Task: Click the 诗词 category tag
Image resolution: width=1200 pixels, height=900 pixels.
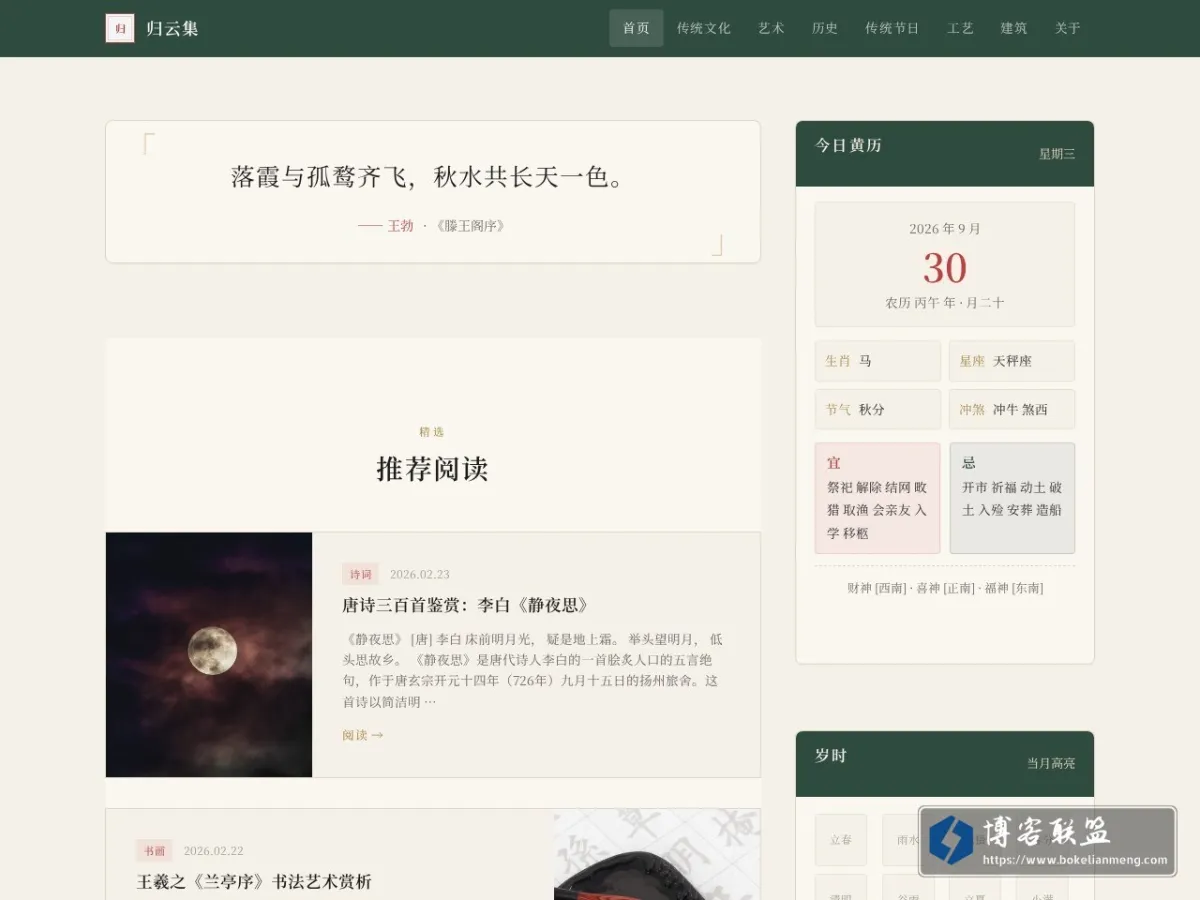Action: coord(360,574)
